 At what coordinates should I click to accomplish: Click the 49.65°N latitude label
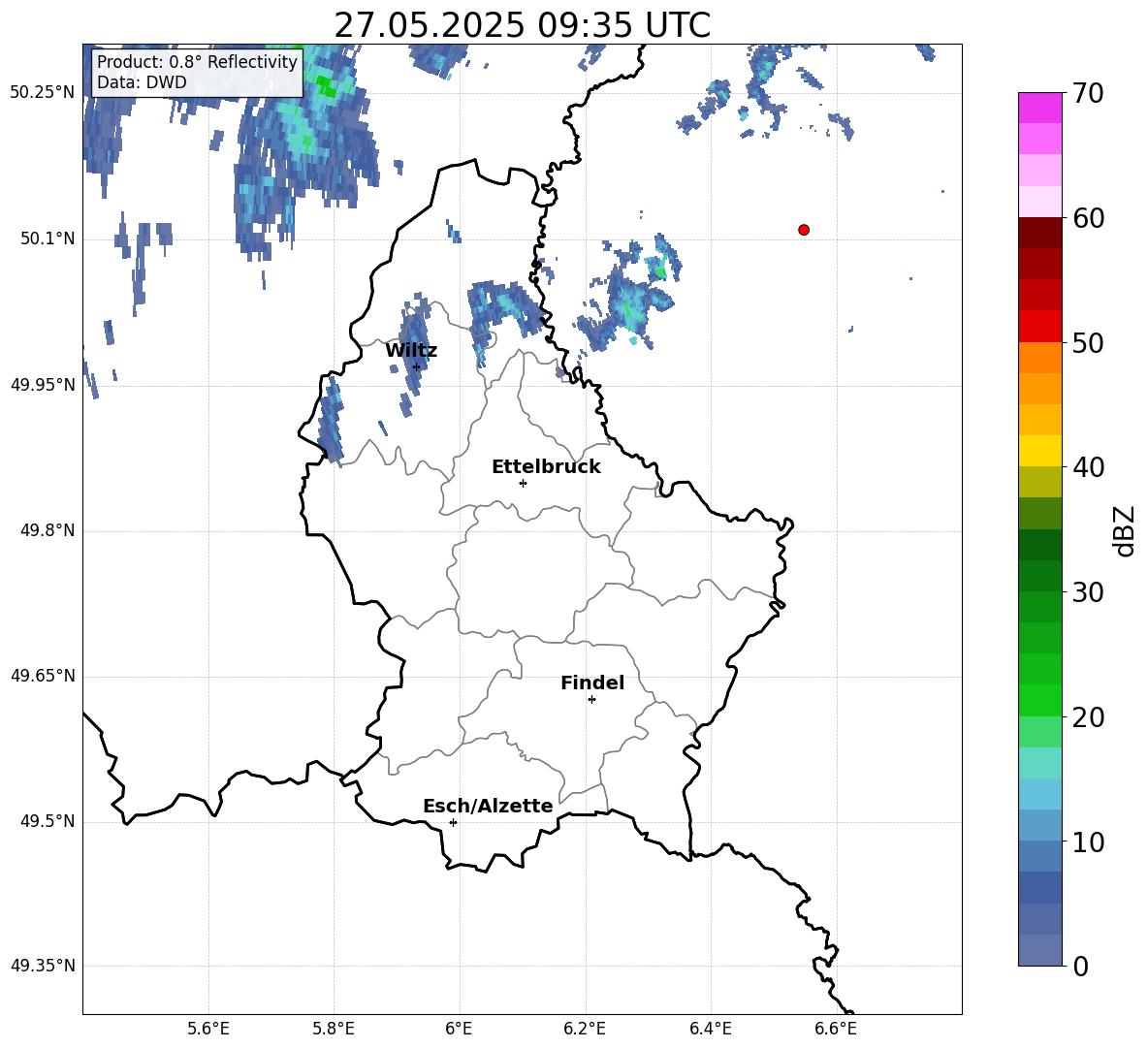tap(43, 676)
